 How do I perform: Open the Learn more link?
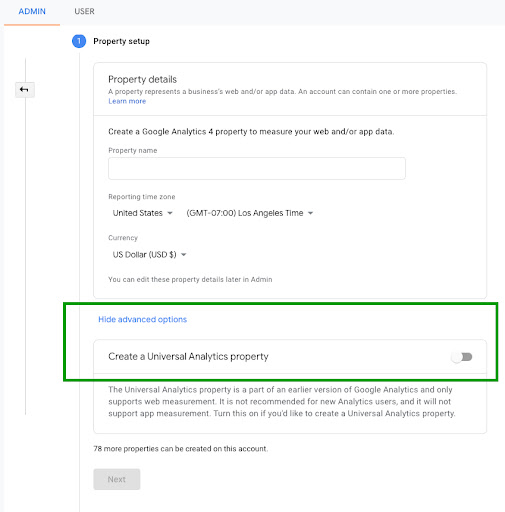tap(127, 101)
